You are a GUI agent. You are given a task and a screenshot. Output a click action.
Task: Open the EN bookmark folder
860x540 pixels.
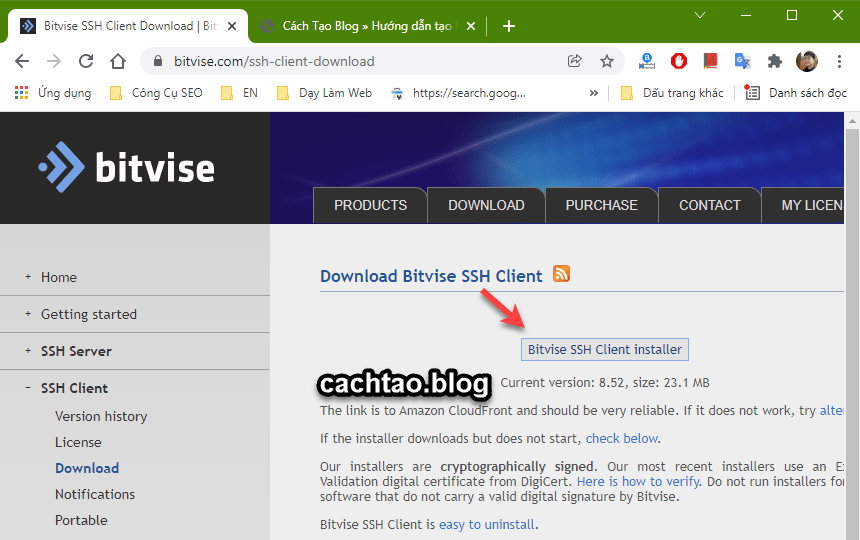[x=239, y=93]
